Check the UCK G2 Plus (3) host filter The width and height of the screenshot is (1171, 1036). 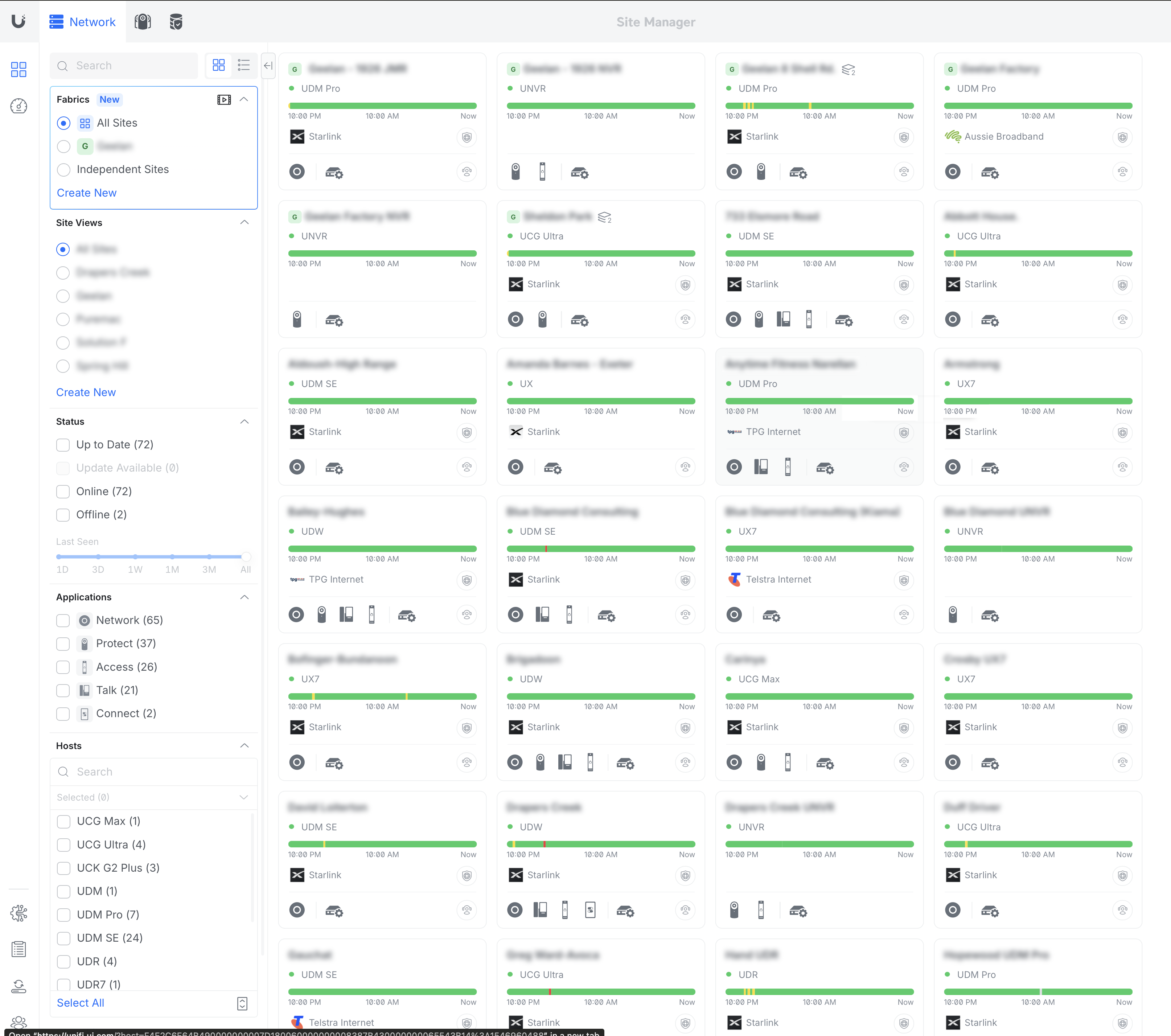(x=63, y=868)
